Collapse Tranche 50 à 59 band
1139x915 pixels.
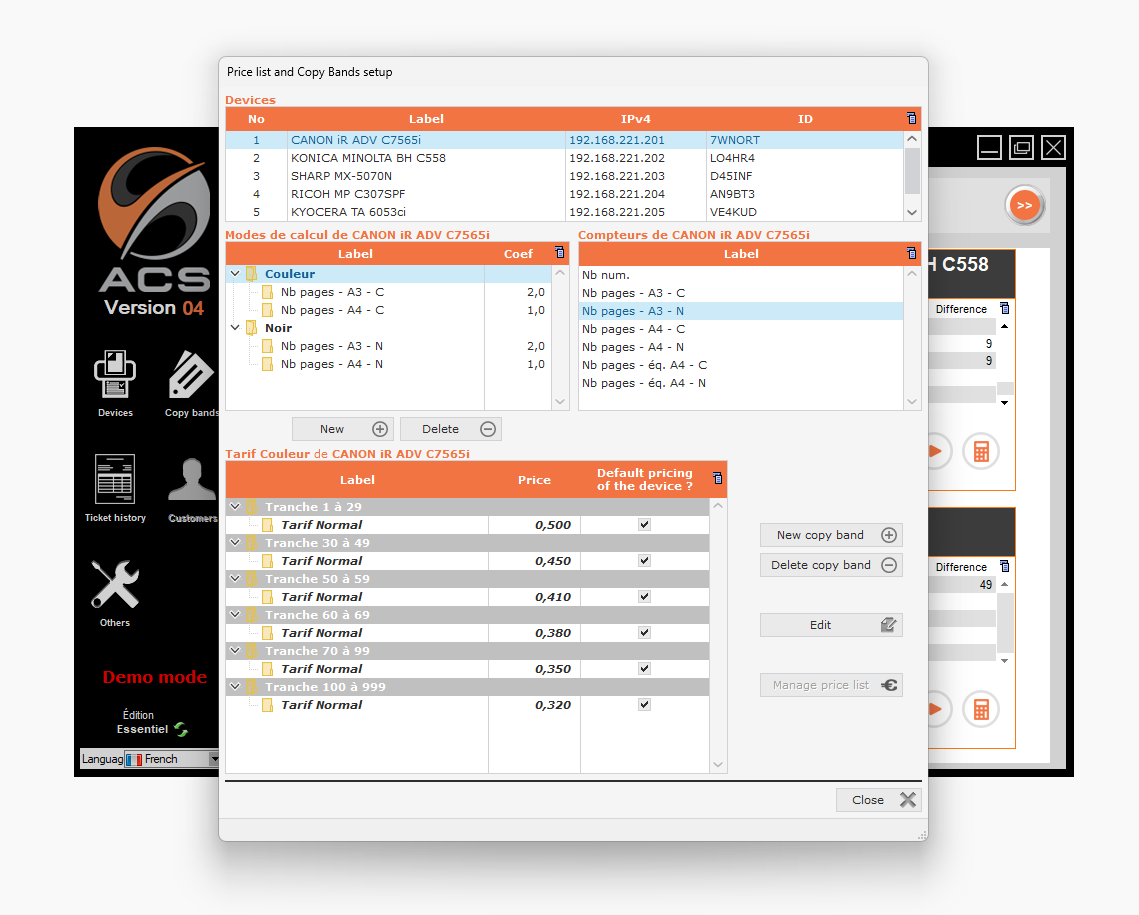235,578
